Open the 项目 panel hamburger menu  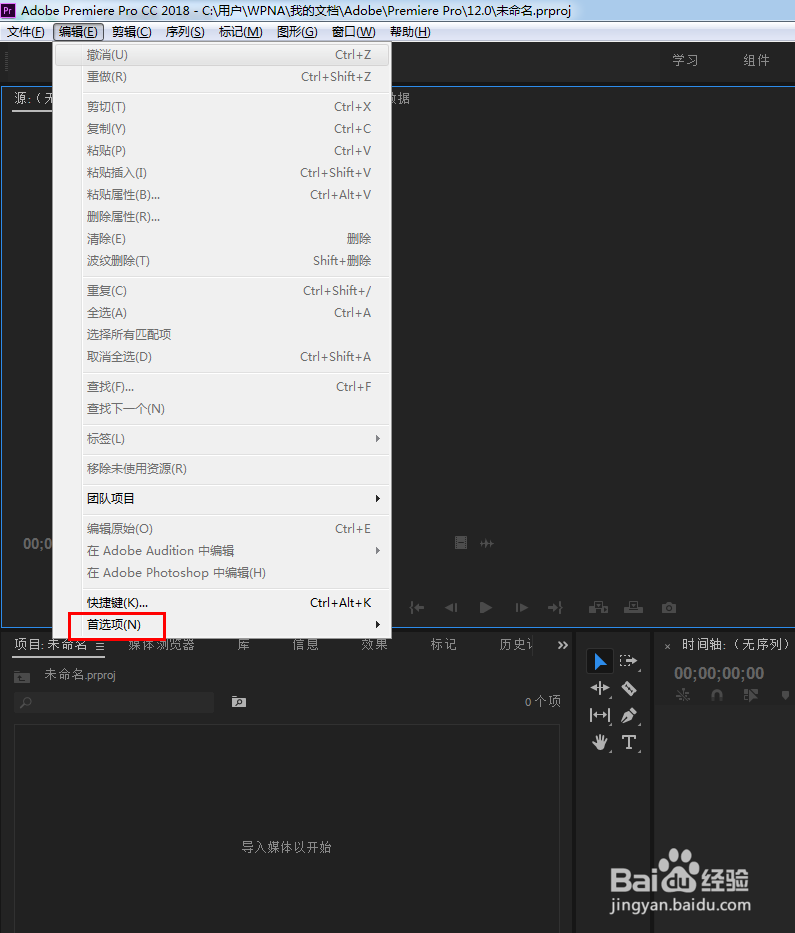tap(100, 646)
